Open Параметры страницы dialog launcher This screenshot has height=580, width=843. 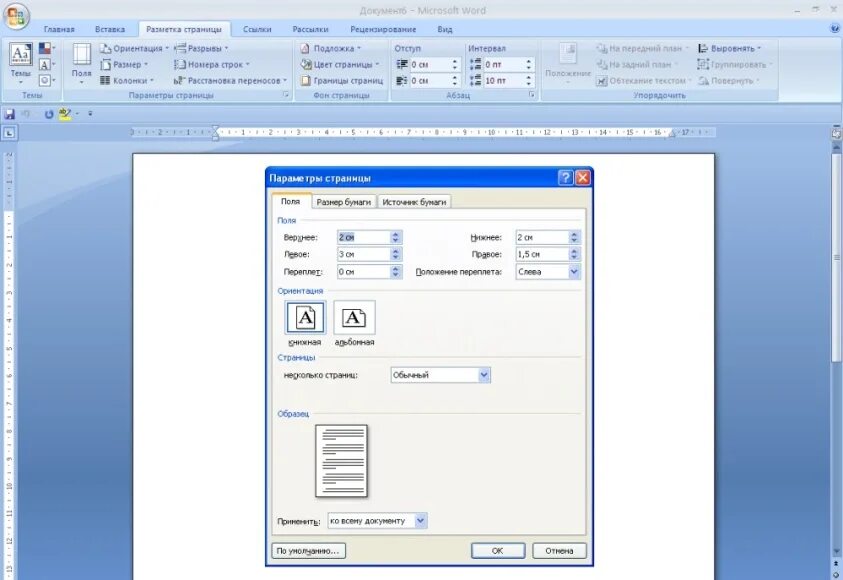point(286,95)
